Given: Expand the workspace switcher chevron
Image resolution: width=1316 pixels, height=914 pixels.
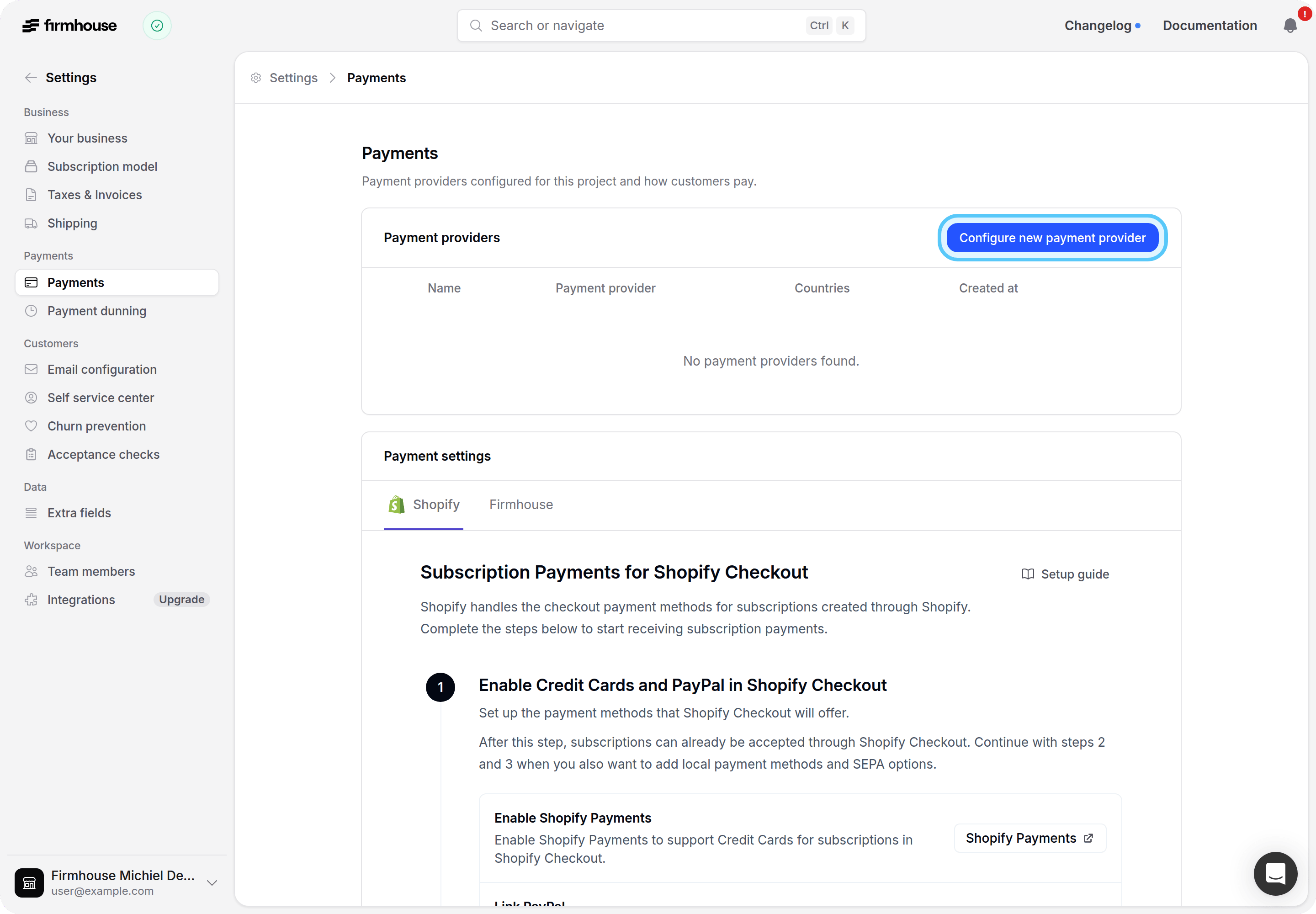Looking at the screenshot, I should point(212,883).
